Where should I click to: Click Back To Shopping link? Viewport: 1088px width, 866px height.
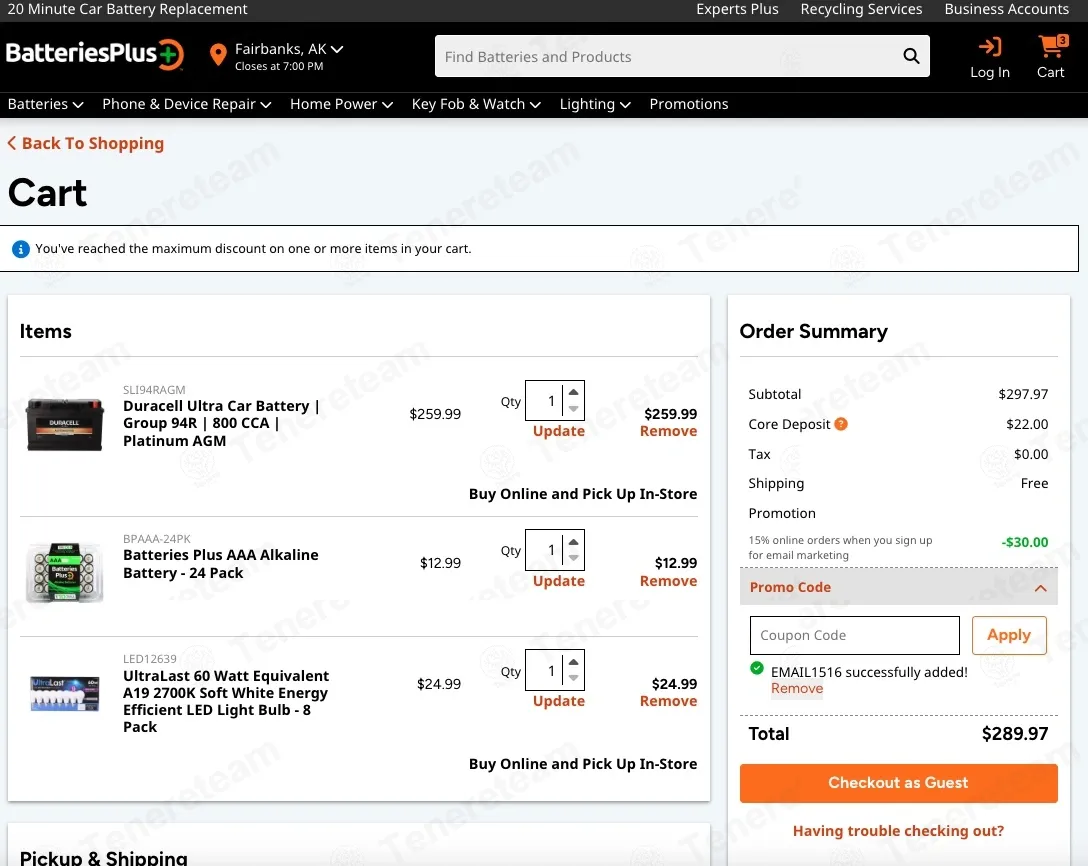(x=86, y=144)
